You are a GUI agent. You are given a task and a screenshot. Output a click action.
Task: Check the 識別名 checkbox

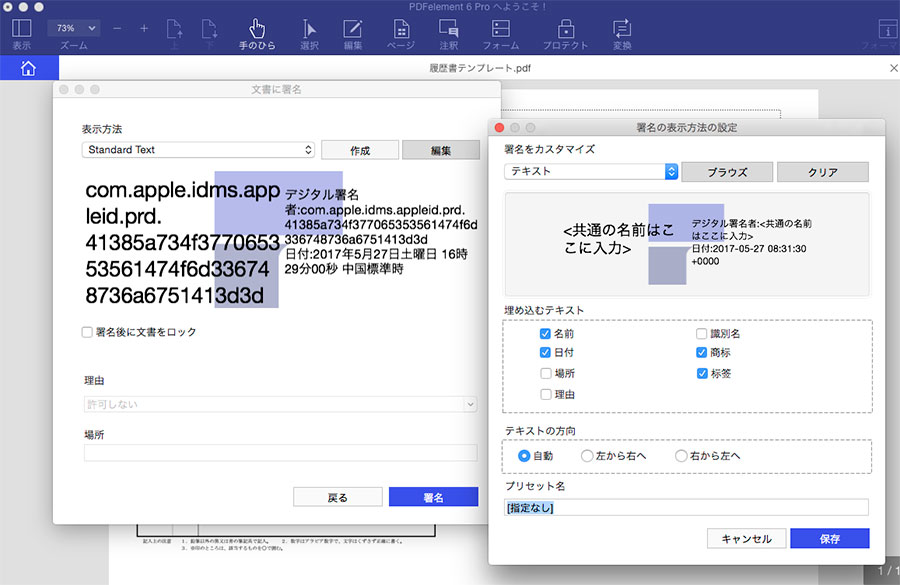(x=701, y=334)
